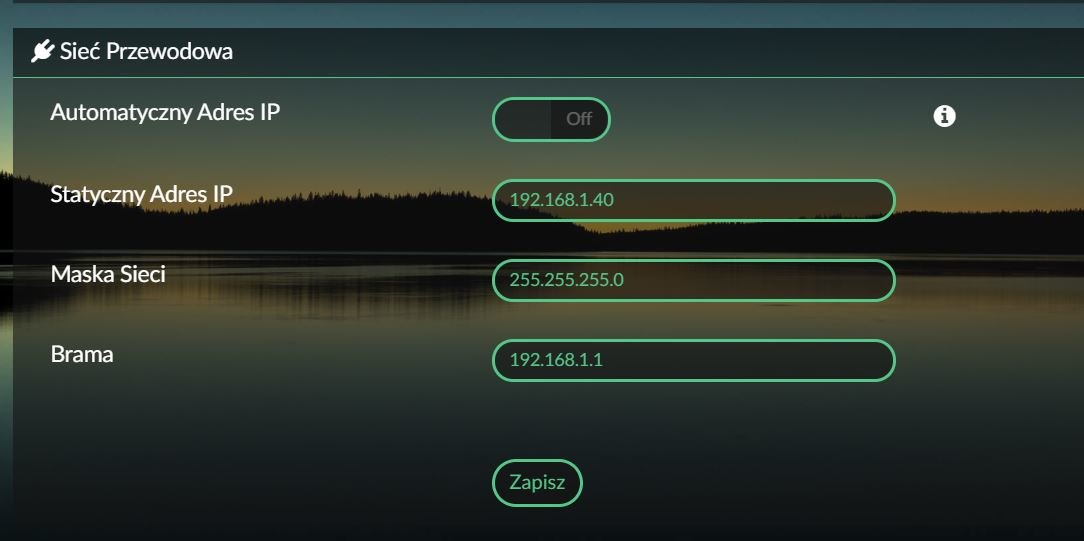Select the Sieć Przewodowa section title
Image resolution: width=1084 pixels, height=541 pixels.
pos(146,52)
